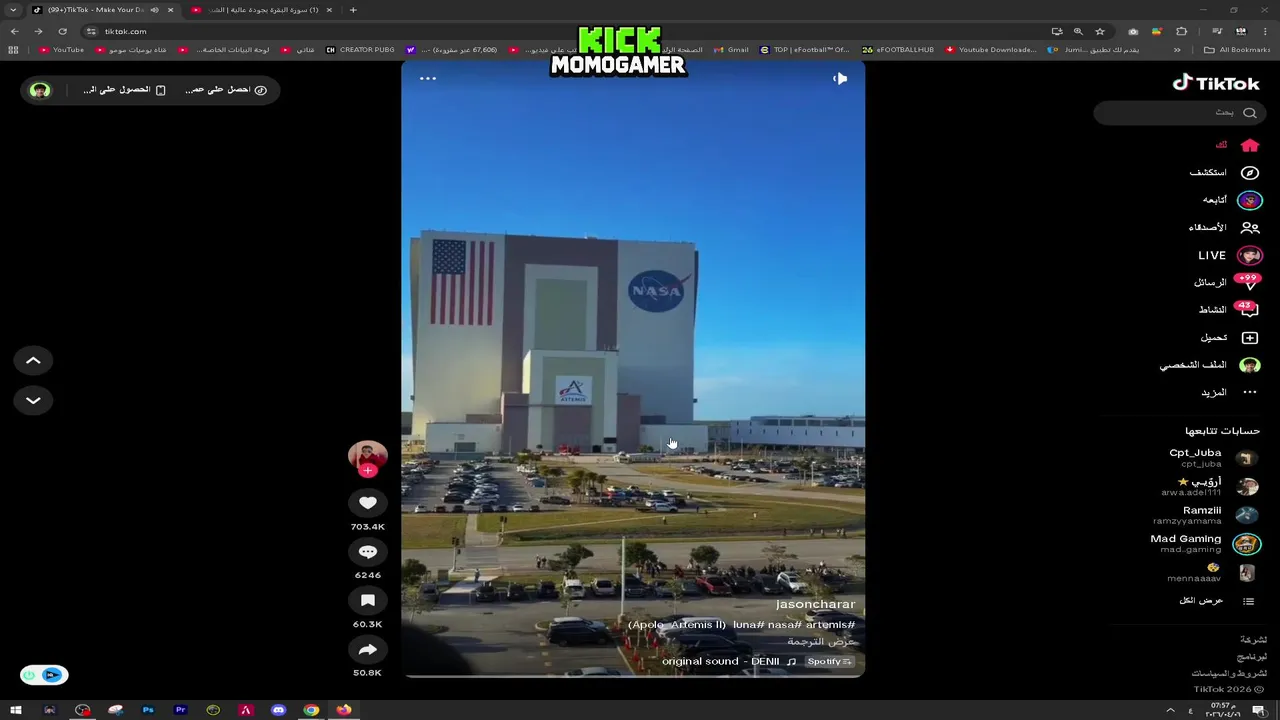Open the Cpt_Juba followed account

click(1213, 457)
